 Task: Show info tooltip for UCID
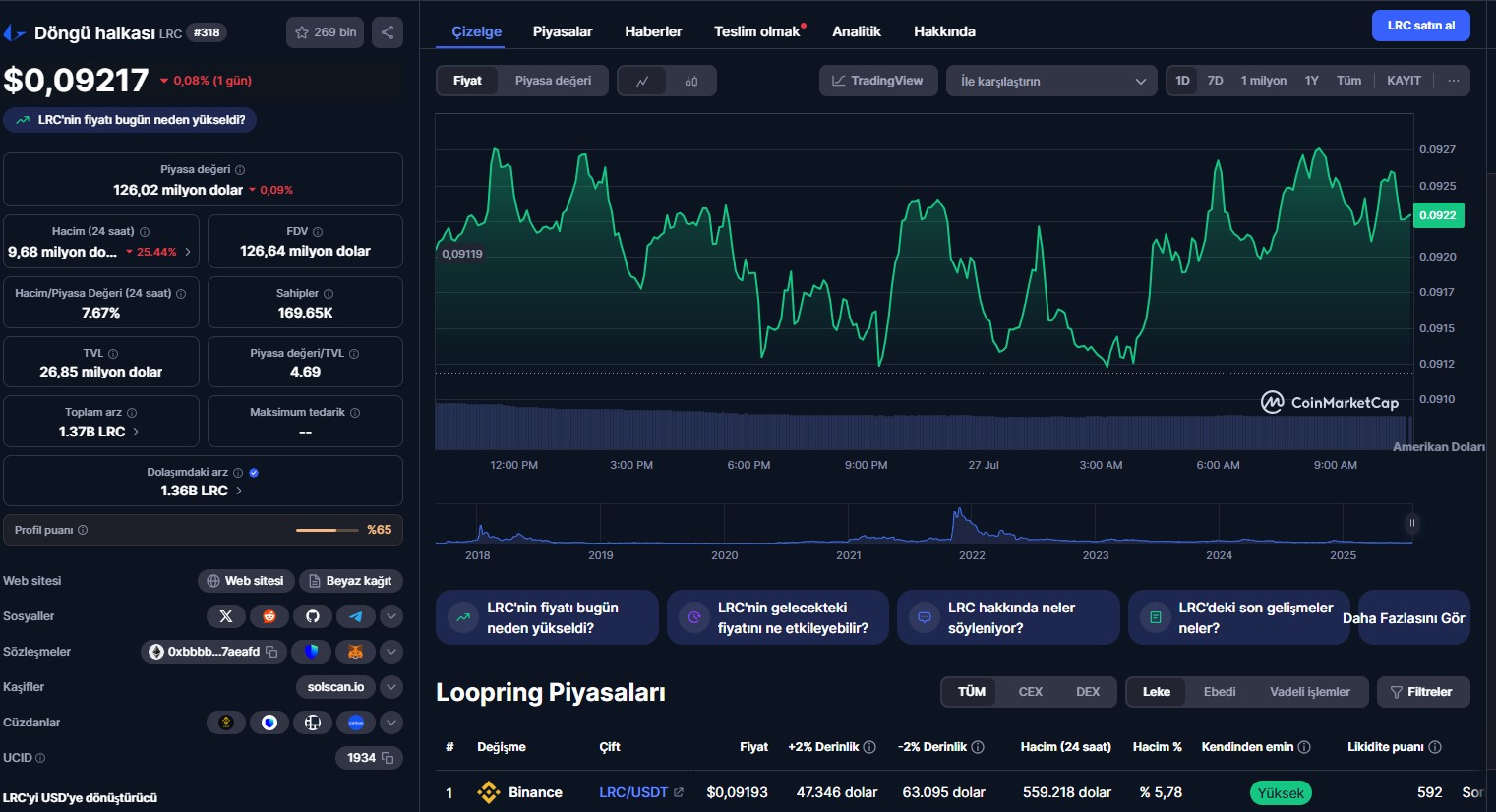40,758
